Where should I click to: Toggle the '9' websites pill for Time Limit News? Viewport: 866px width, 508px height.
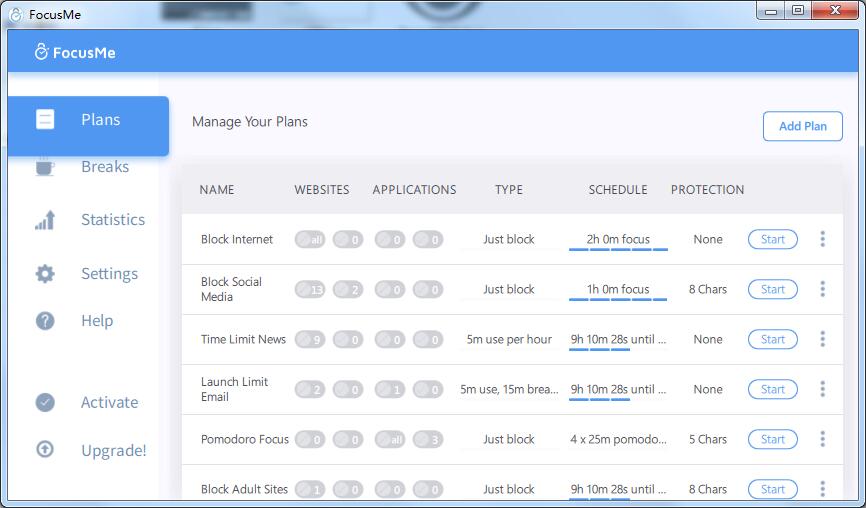(x=310, y=340)
